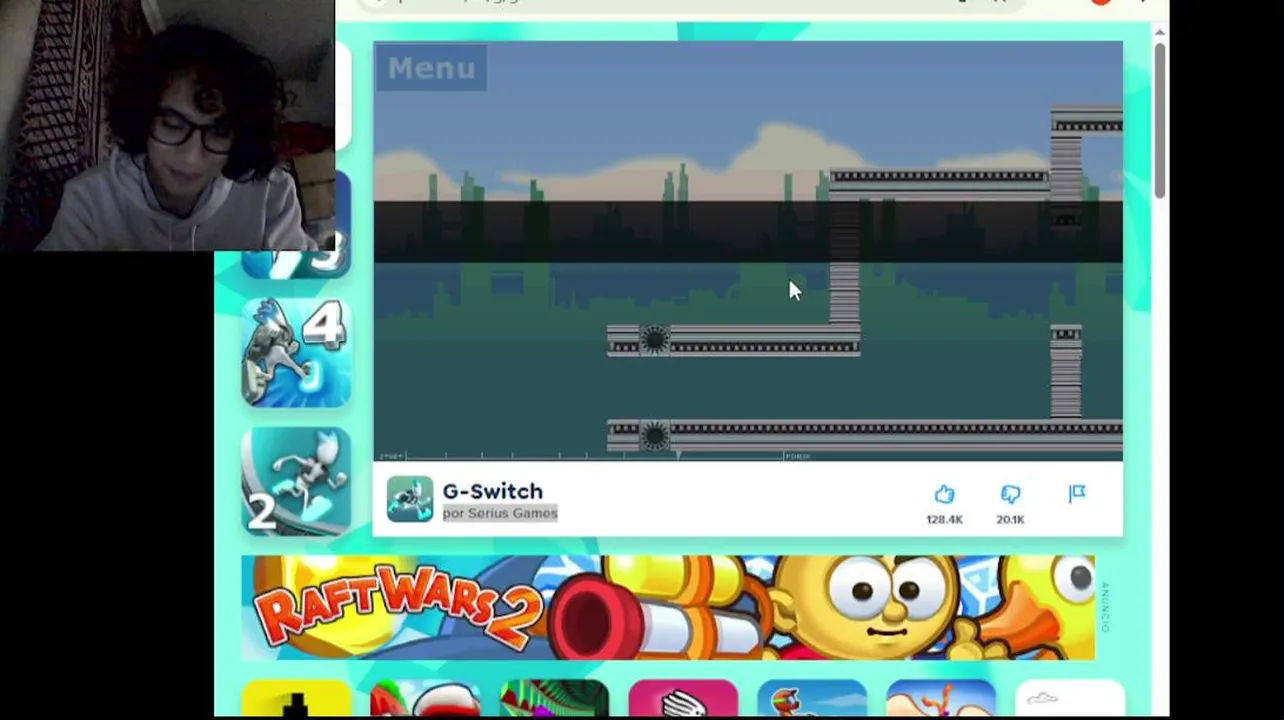Open the por Serius Games developer link

[x=500, y=513]
